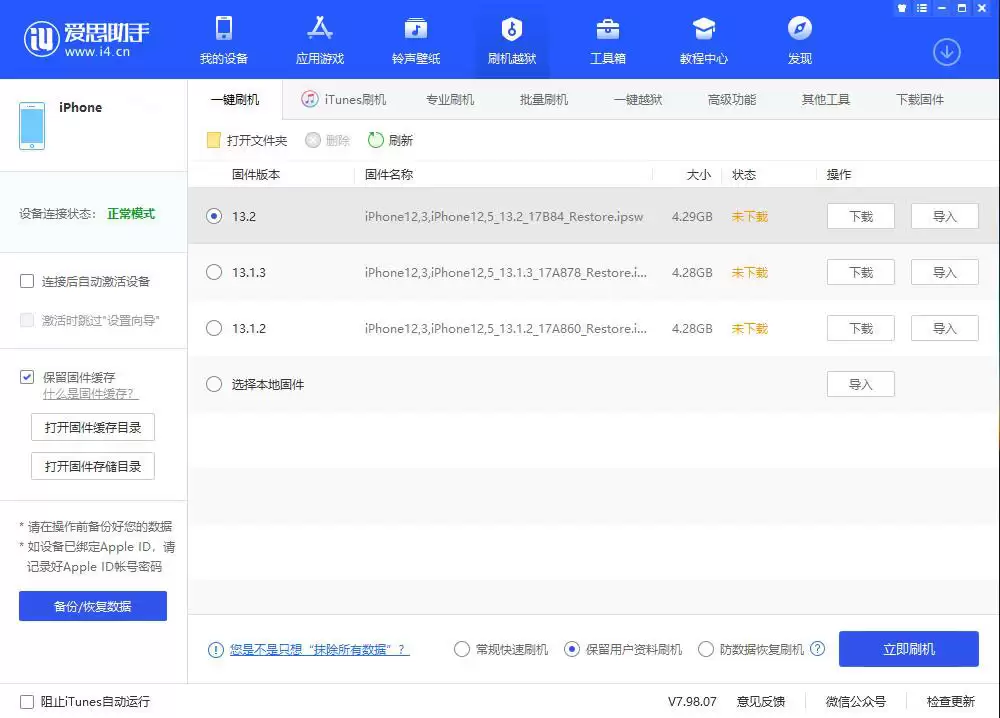Viewport: 1000px width, 718px height.
Task: Go to the 应用游戏 section
Action: (320, 41)
